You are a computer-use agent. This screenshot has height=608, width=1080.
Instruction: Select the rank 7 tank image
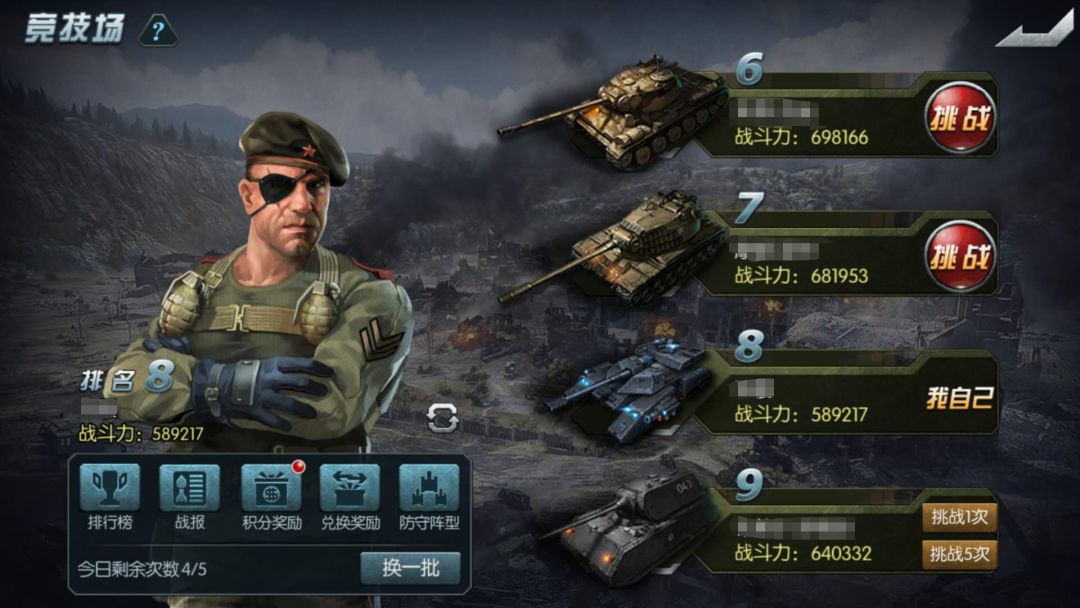pyautogui.click(x=613, y=249)
